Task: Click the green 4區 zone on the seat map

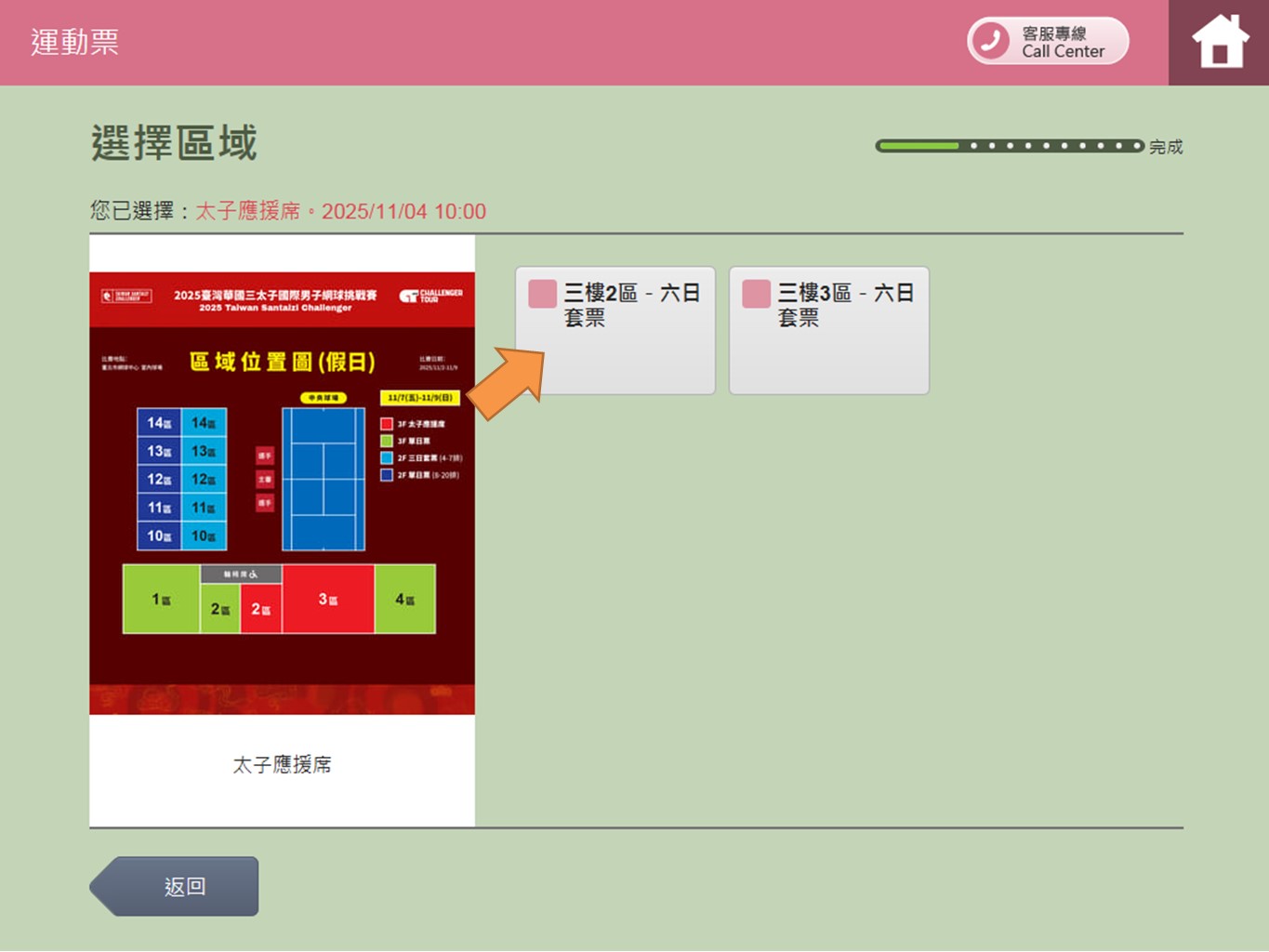Action: [x=404, y=600]
